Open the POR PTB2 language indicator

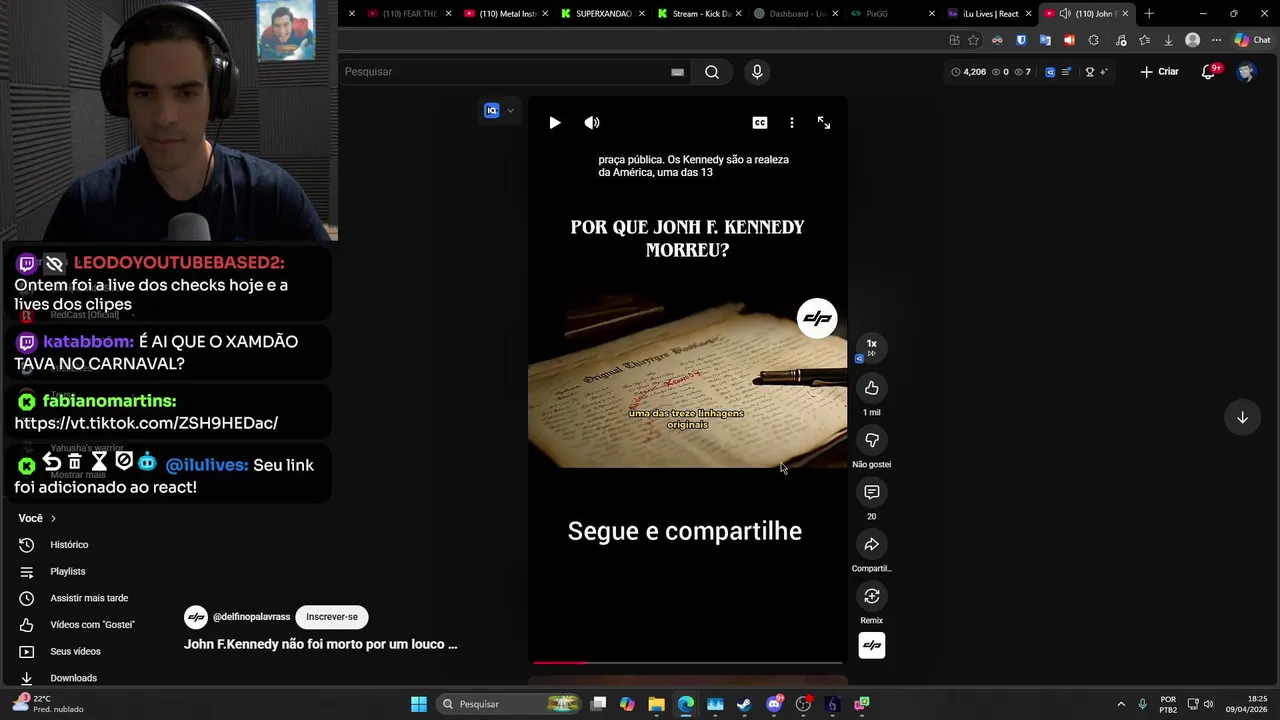(1168, 704)
